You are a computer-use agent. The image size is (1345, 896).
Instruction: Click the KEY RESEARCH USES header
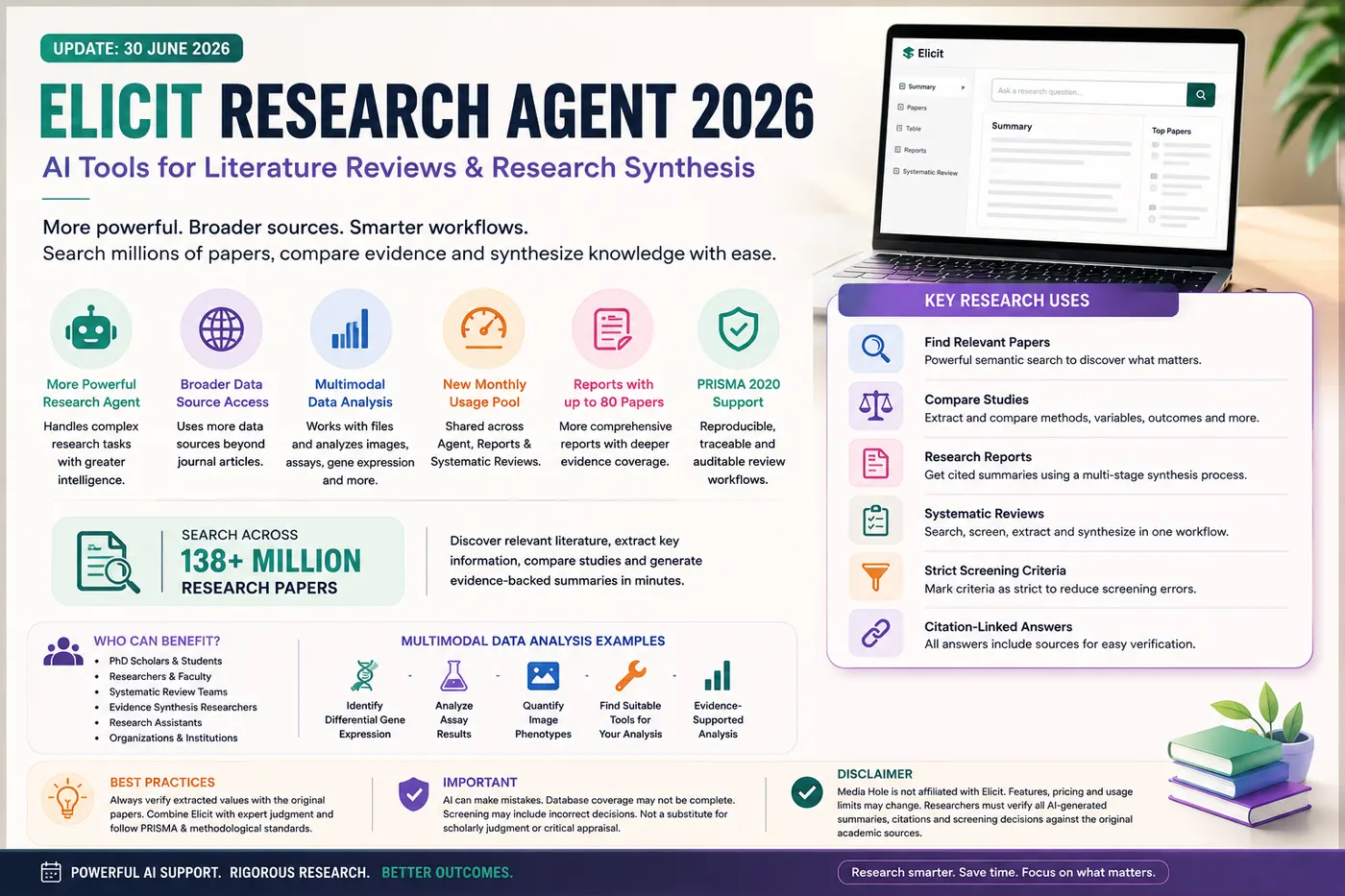coord(1008,301)
